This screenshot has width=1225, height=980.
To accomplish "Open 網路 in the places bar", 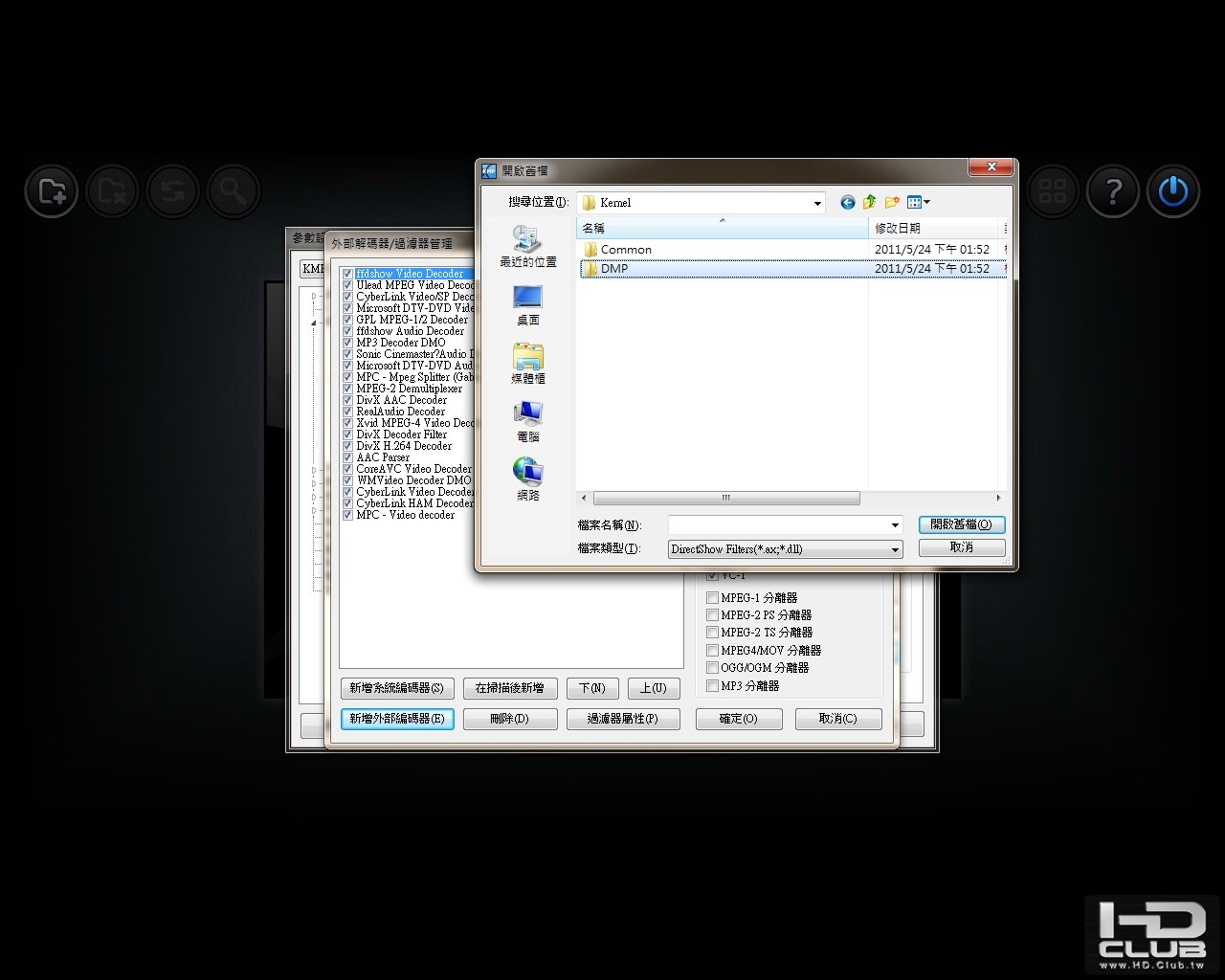I will pos(528,480).
